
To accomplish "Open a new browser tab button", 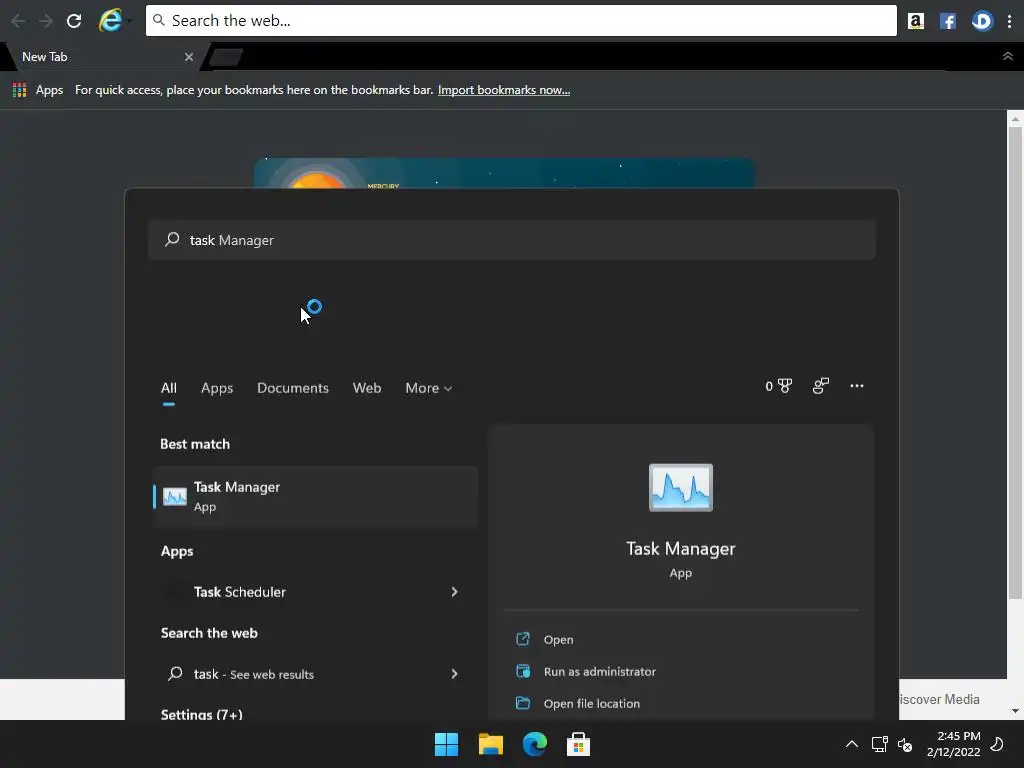I will point(226,57).
